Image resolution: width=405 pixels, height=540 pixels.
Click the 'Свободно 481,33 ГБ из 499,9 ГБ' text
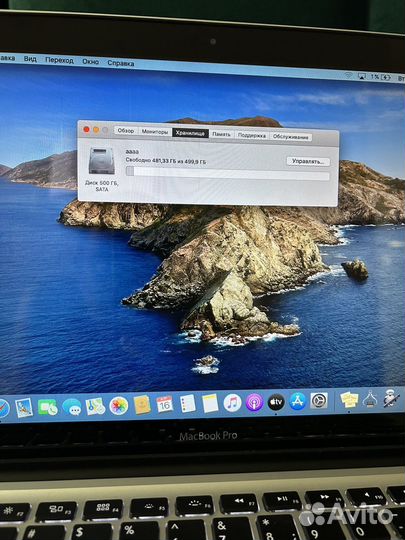coord(166,160)
